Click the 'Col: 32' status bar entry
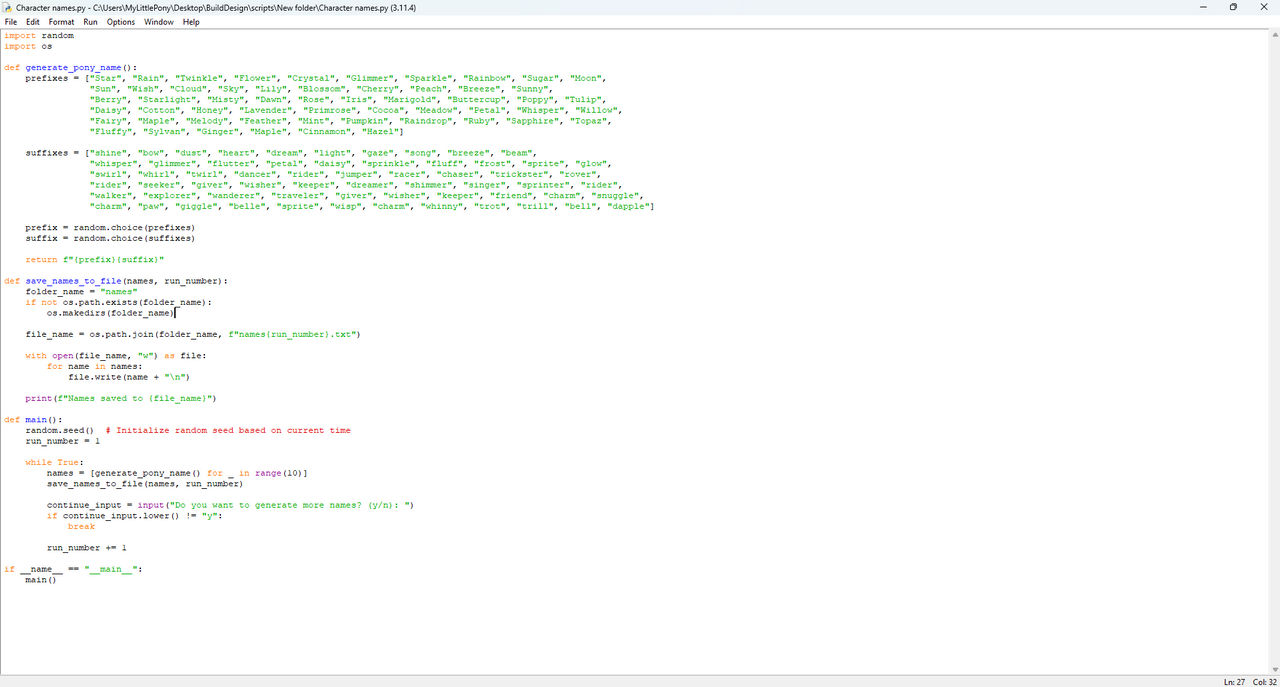Screen dimensions: 1280x687 (x=1265, y=681)
